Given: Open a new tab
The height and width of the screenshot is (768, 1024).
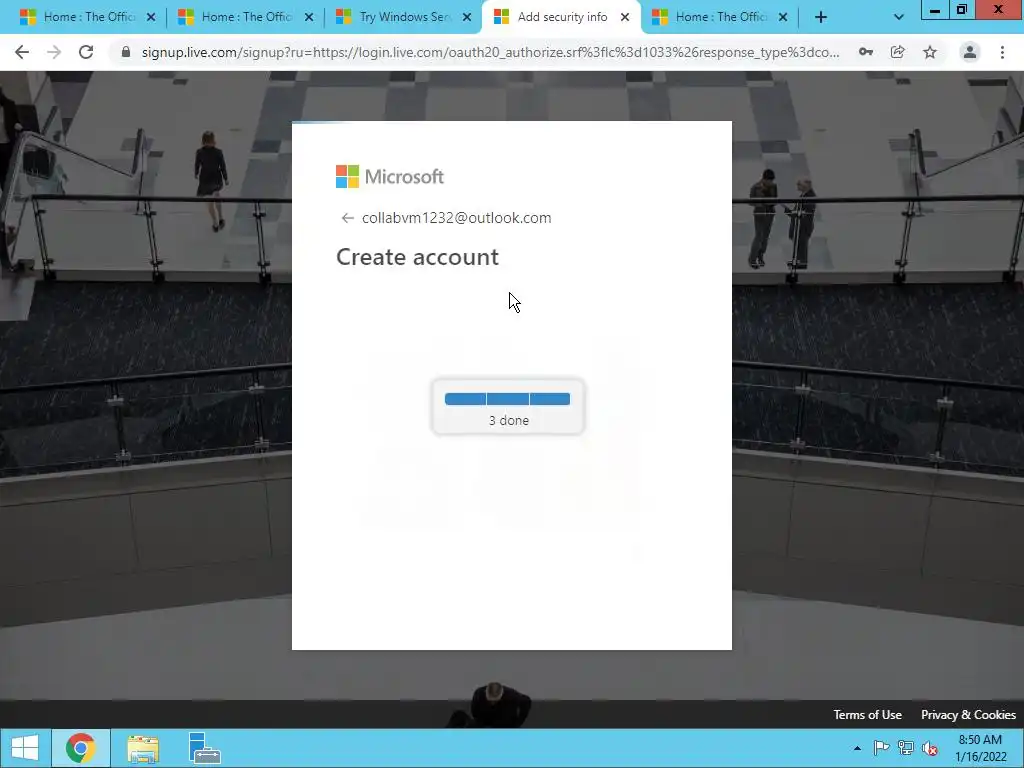Looking at the screenshot, I should point(821,18).
